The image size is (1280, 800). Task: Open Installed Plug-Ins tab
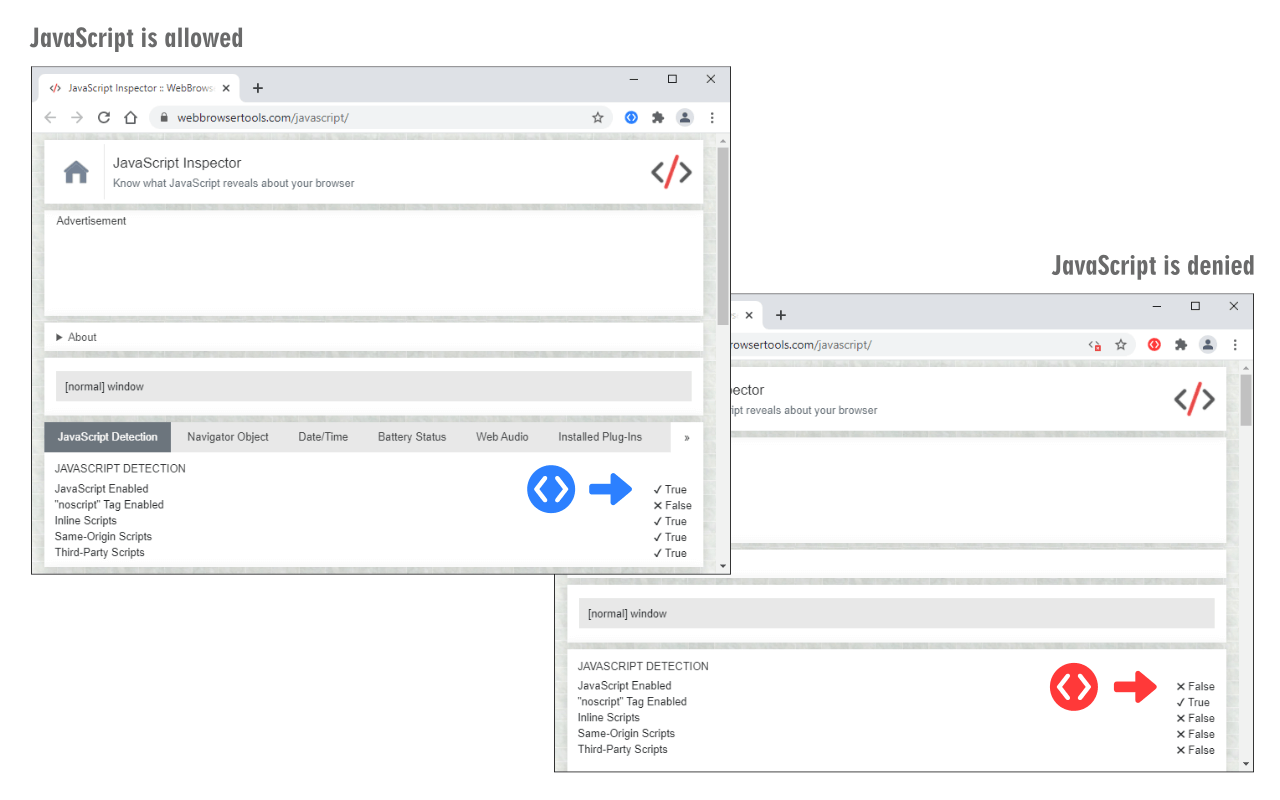[x=600, y=437]
